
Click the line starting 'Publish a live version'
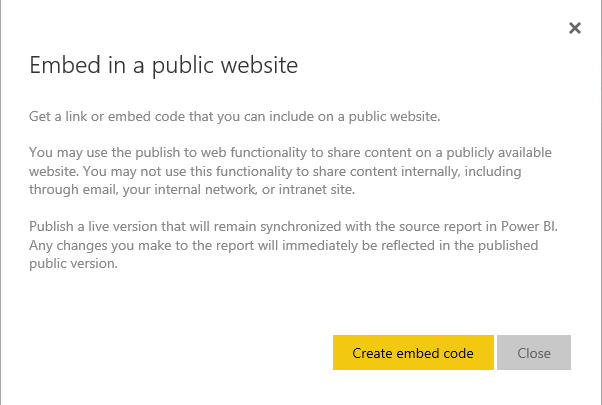293,226
